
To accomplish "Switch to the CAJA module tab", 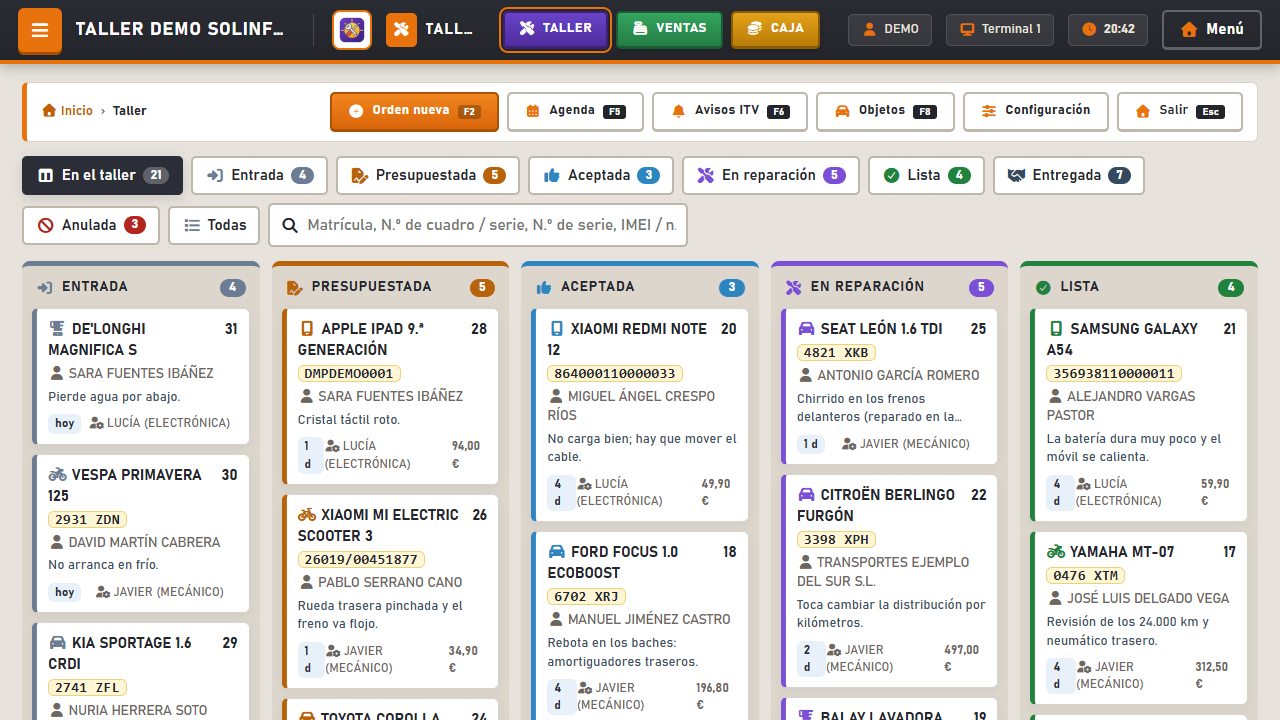I will click(x=775, y=29).
